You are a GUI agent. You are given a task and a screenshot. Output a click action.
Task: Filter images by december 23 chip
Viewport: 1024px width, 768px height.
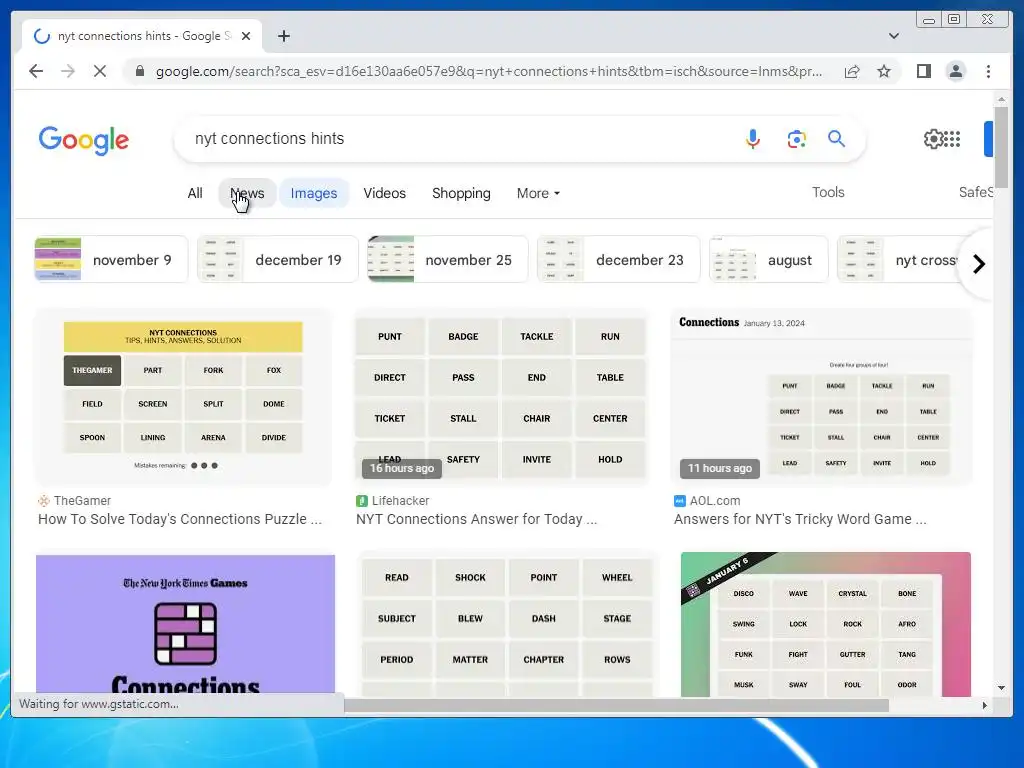coord(618,259)
